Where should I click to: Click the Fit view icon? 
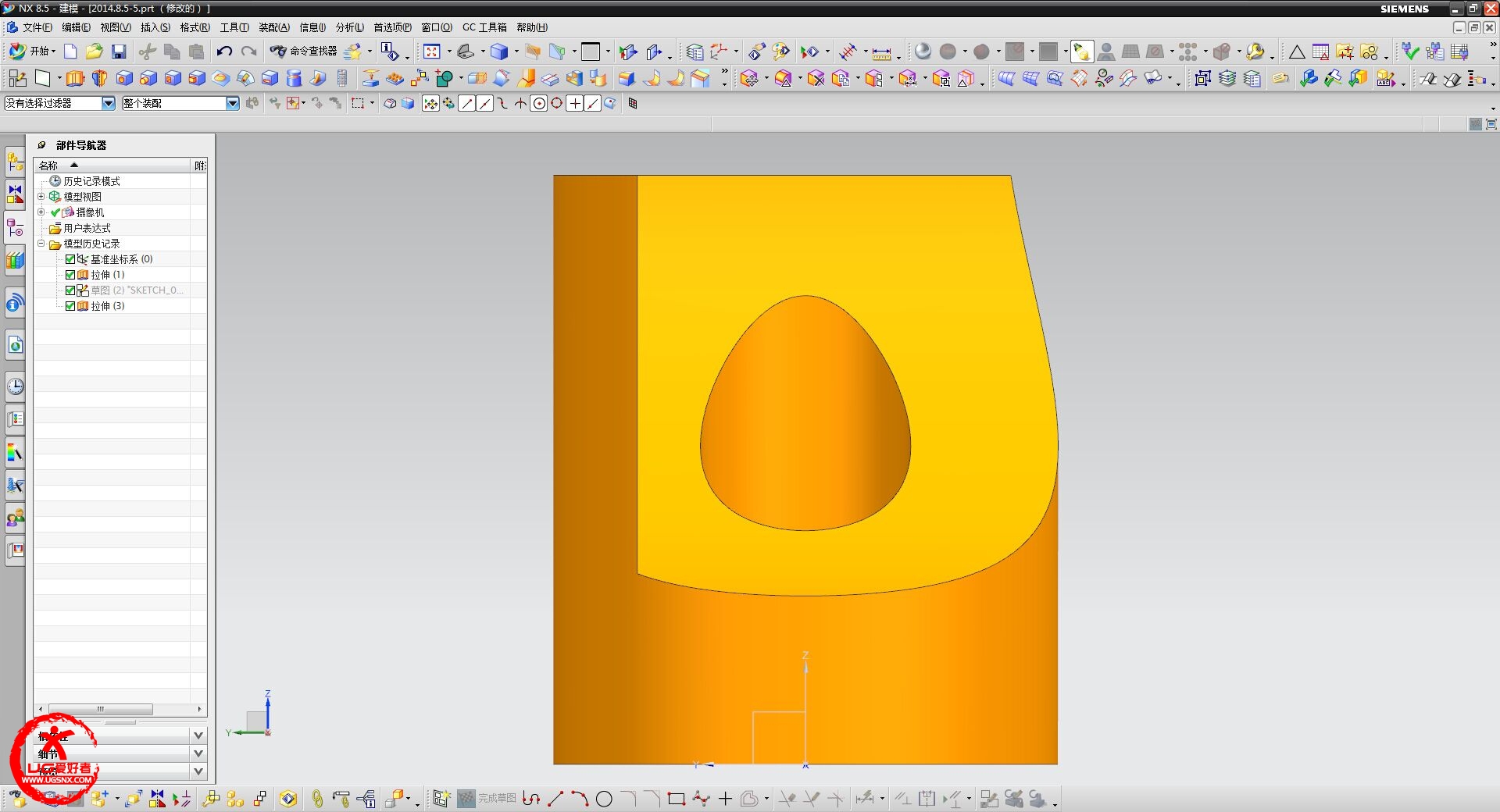431,52
